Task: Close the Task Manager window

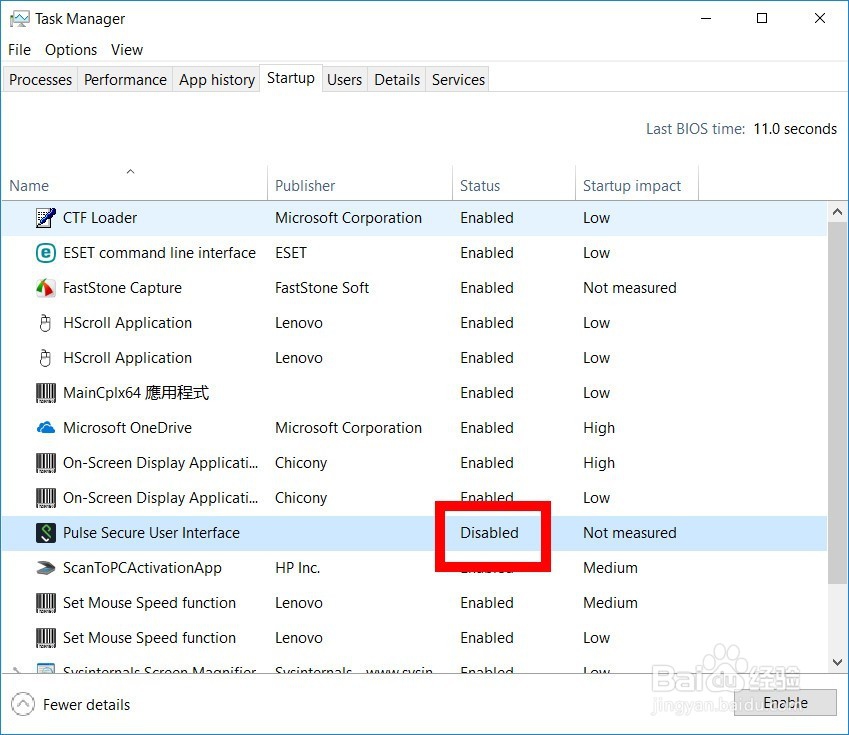Action: tap(820, 18)
